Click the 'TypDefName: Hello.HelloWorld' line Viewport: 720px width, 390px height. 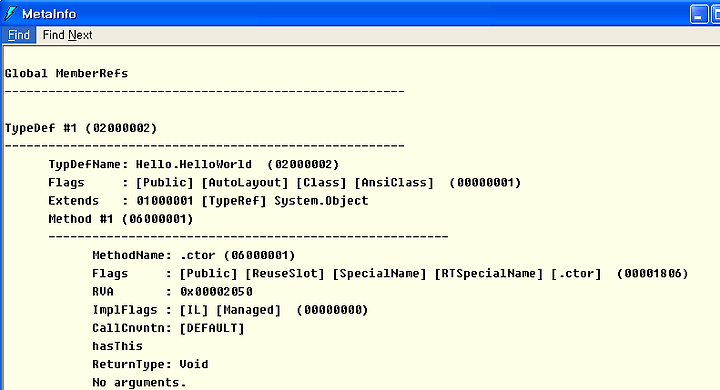pyautogui.click(x=193, y=164)
